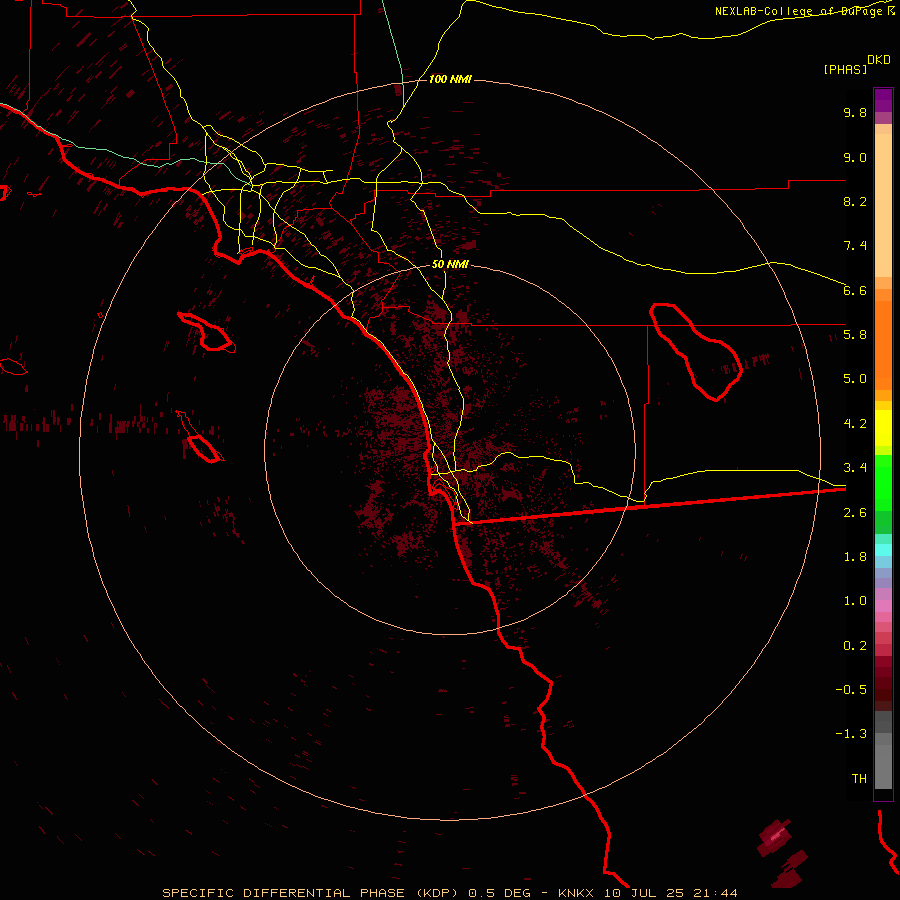Image resolution: width=900 pixels, height=900 pixels.
Task: Pick the yellow segment of the color bar
Action: tap(883, 428)
